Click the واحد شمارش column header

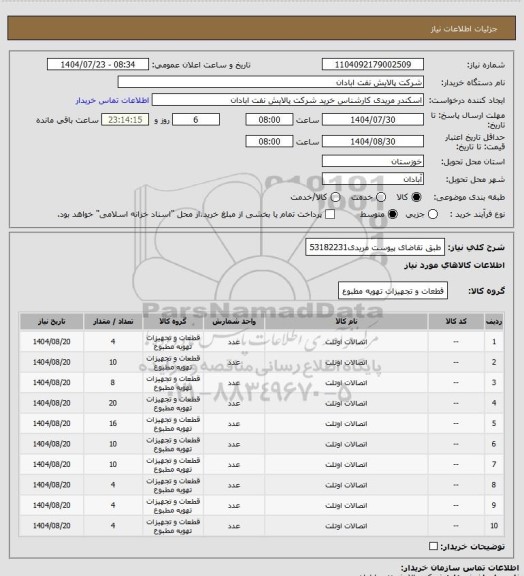[x=234, y=321]
